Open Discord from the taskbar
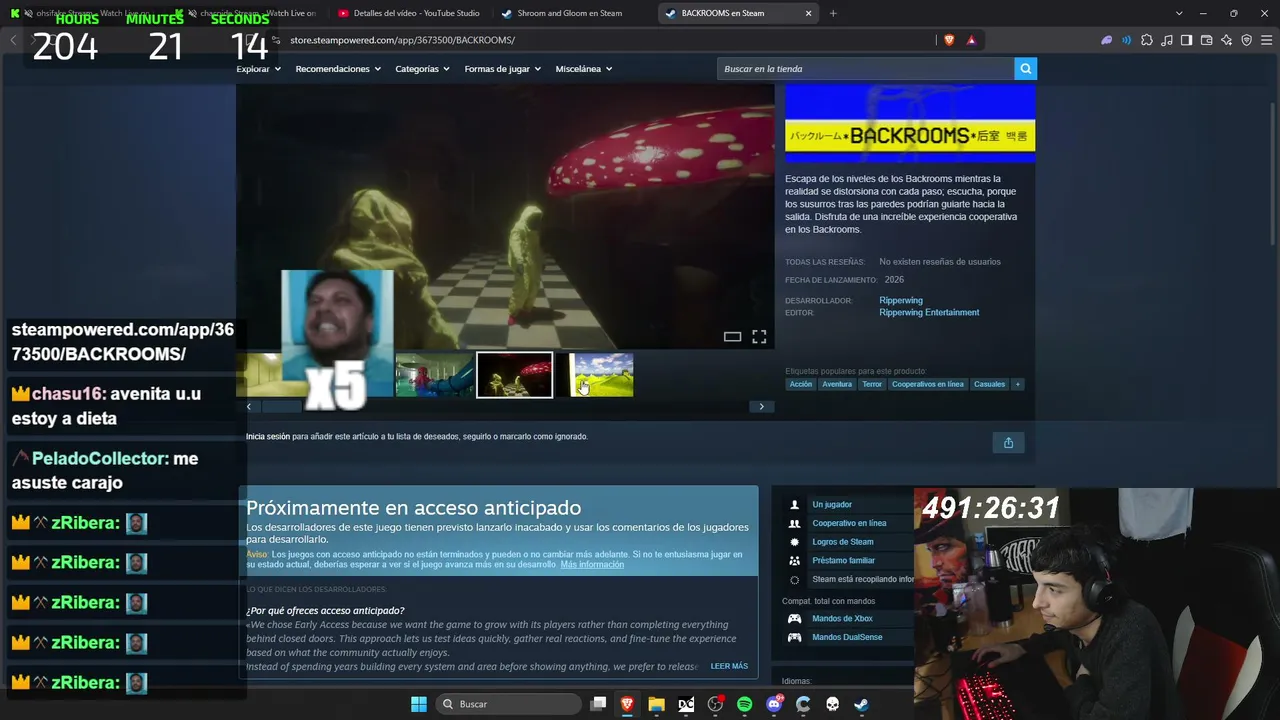 pos(774,704)
